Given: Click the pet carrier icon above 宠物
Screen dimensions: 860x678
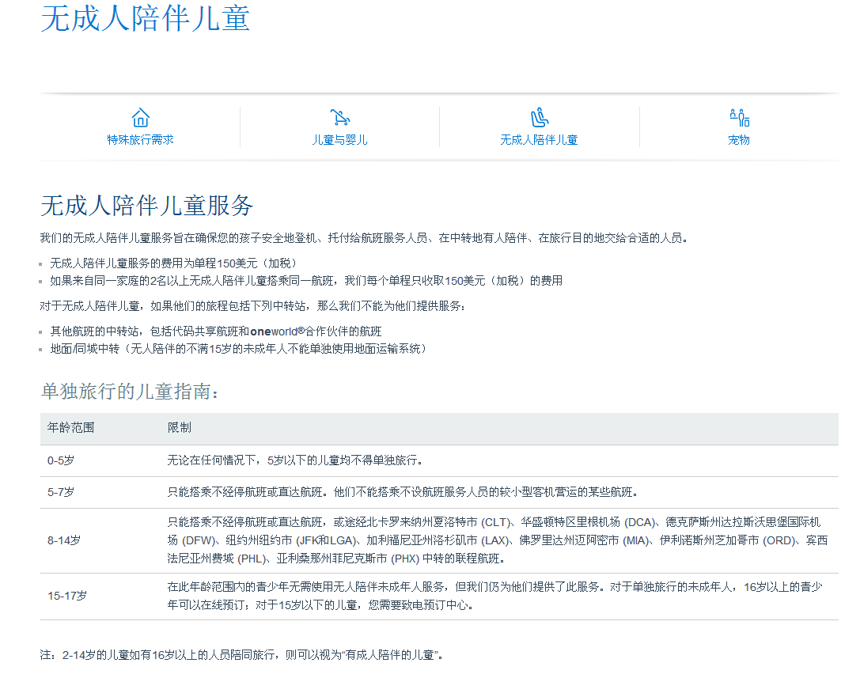Looking at the screenshot, I should click(739, 117).
